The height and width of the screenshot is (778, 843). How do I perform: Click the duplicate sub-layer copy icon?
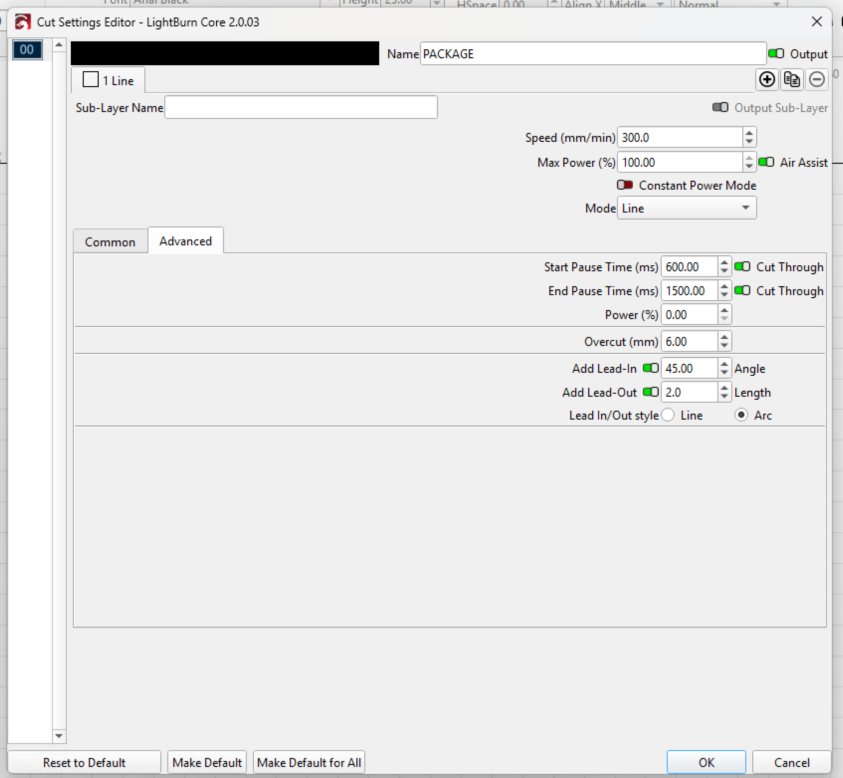tap(792, 80)
